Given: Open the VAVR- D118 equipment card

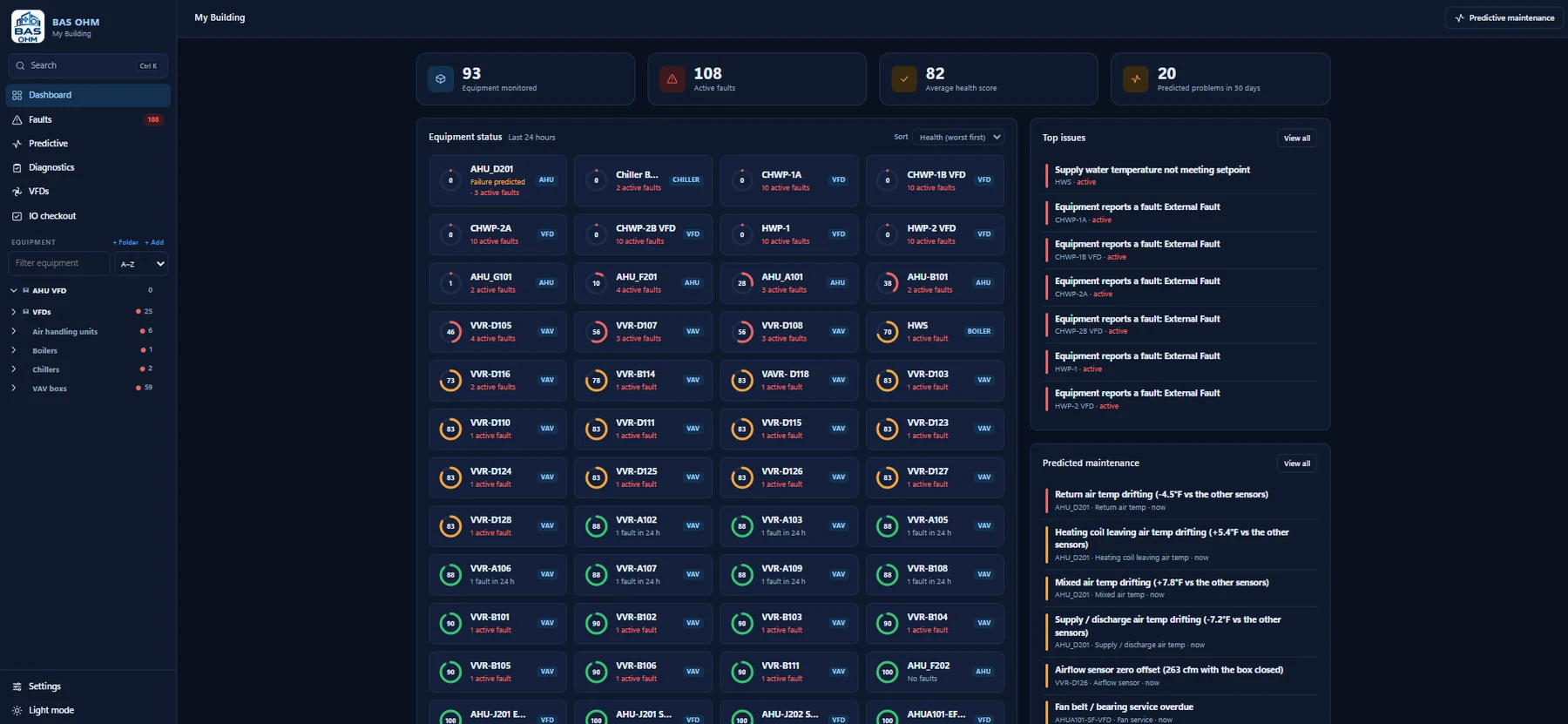Looking at the screenshot, I should tap(788, 381).
